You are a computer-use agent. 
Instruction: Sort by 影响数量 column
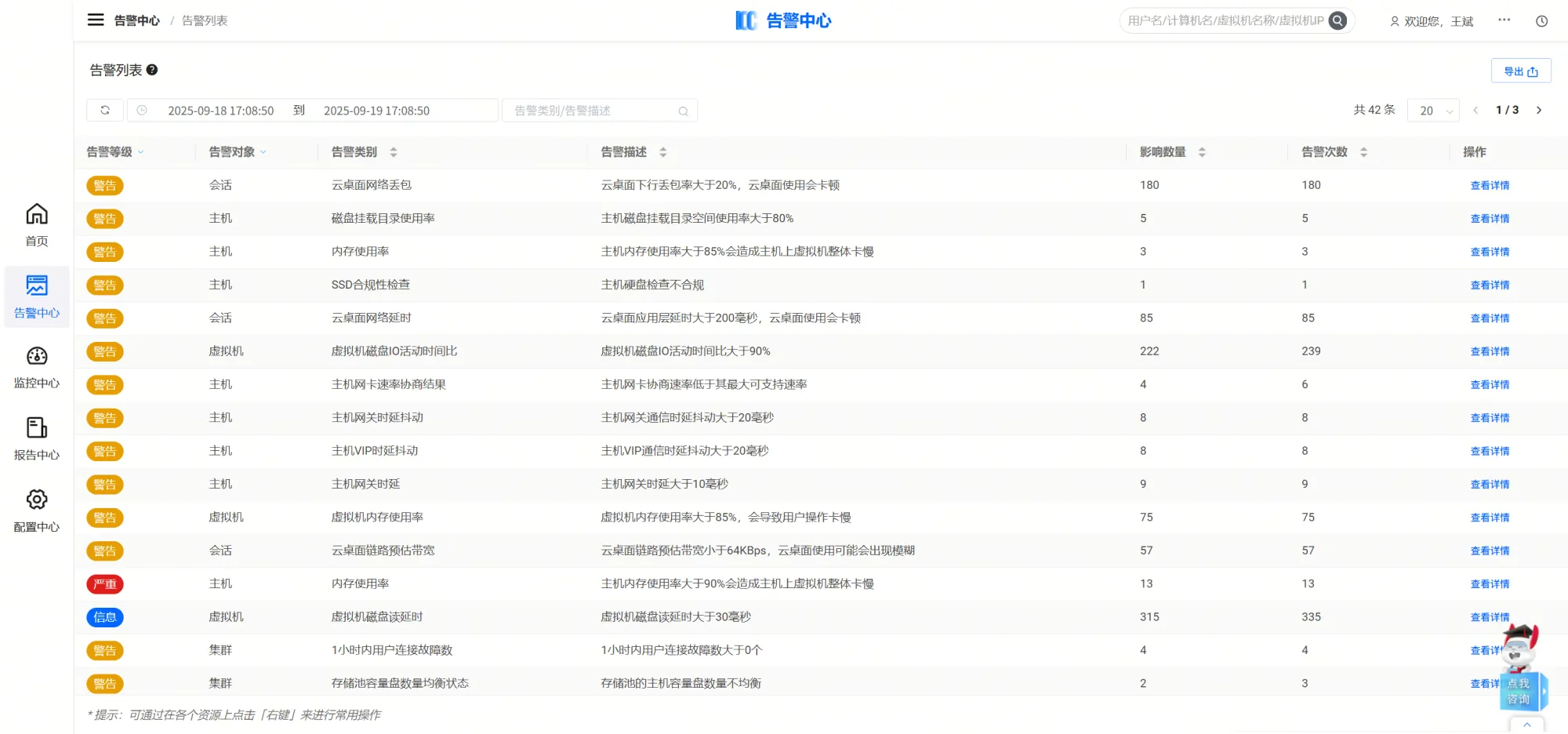(1202, 152)
